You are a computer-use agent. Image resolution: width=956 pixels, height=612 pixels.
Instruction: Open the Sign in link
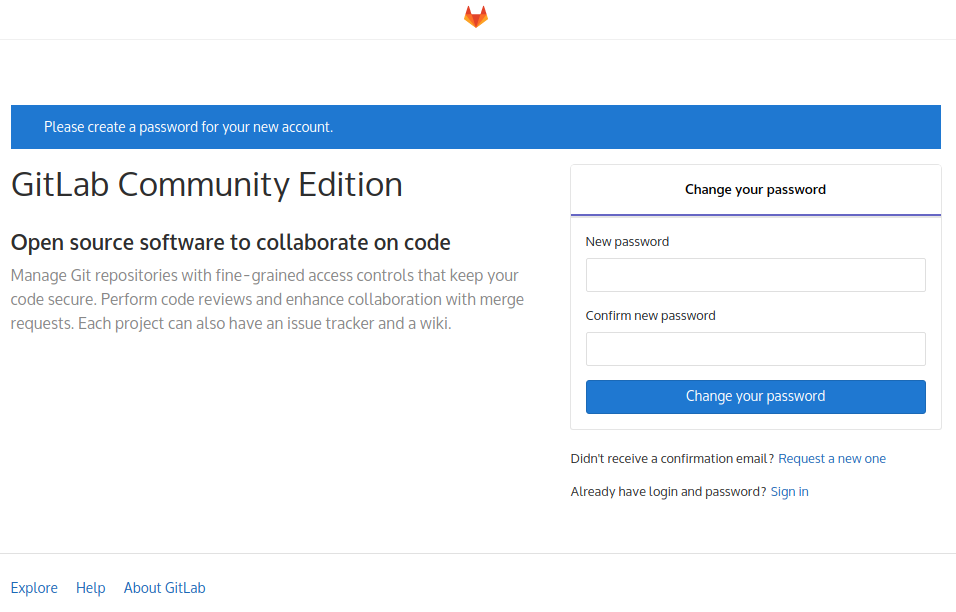(x=790, y=491)
